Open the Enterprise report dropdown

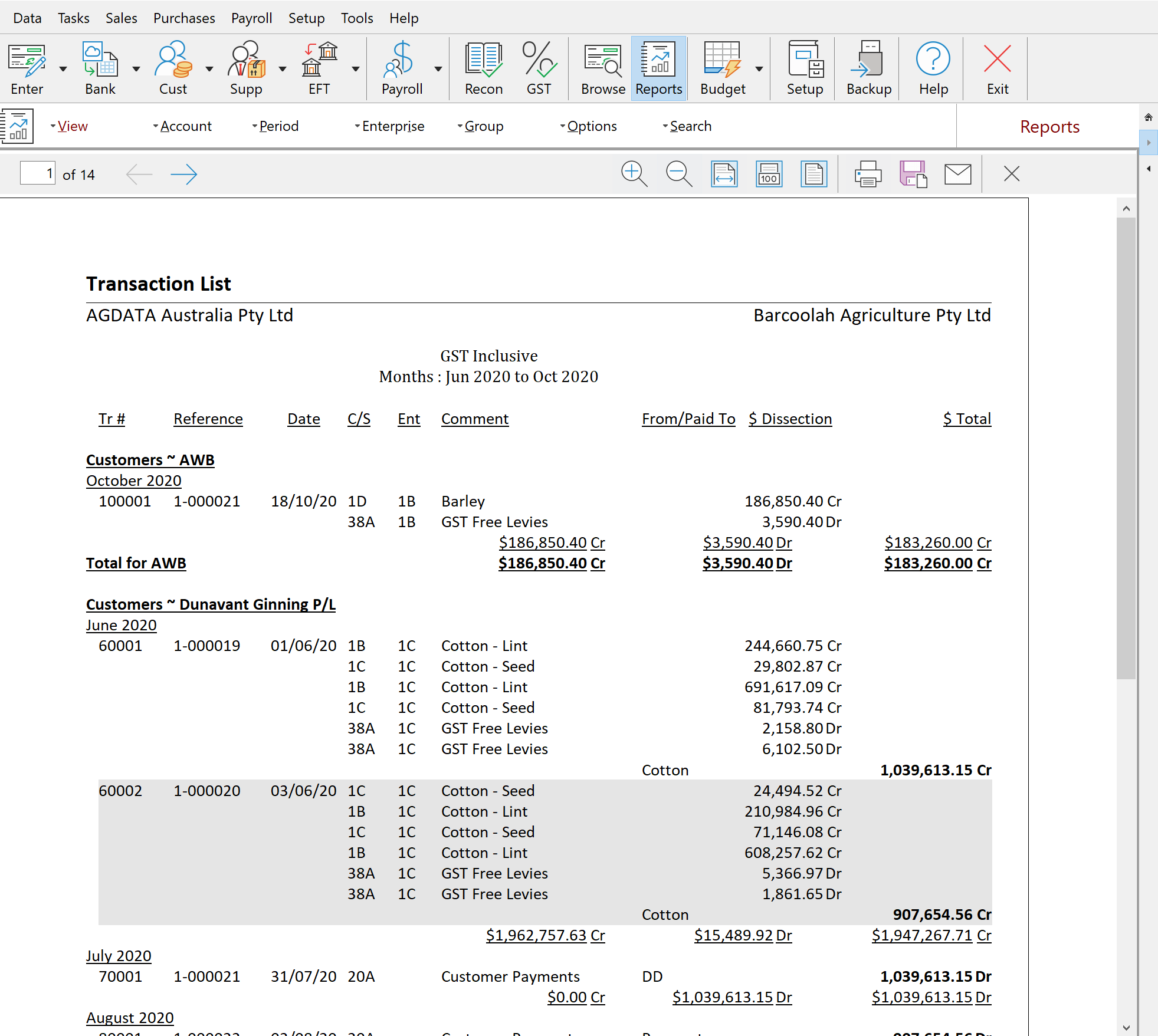tap(389, 126)
